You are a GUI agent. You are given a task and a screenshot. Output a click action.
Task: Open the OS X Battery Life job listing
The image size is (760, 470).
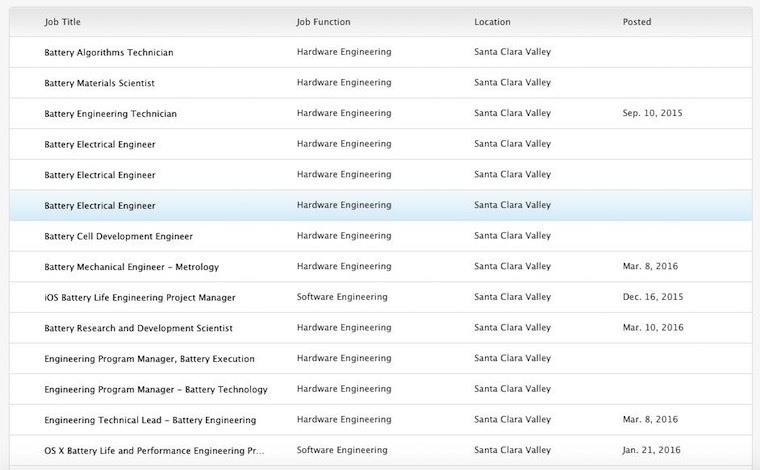click(154, 451)
